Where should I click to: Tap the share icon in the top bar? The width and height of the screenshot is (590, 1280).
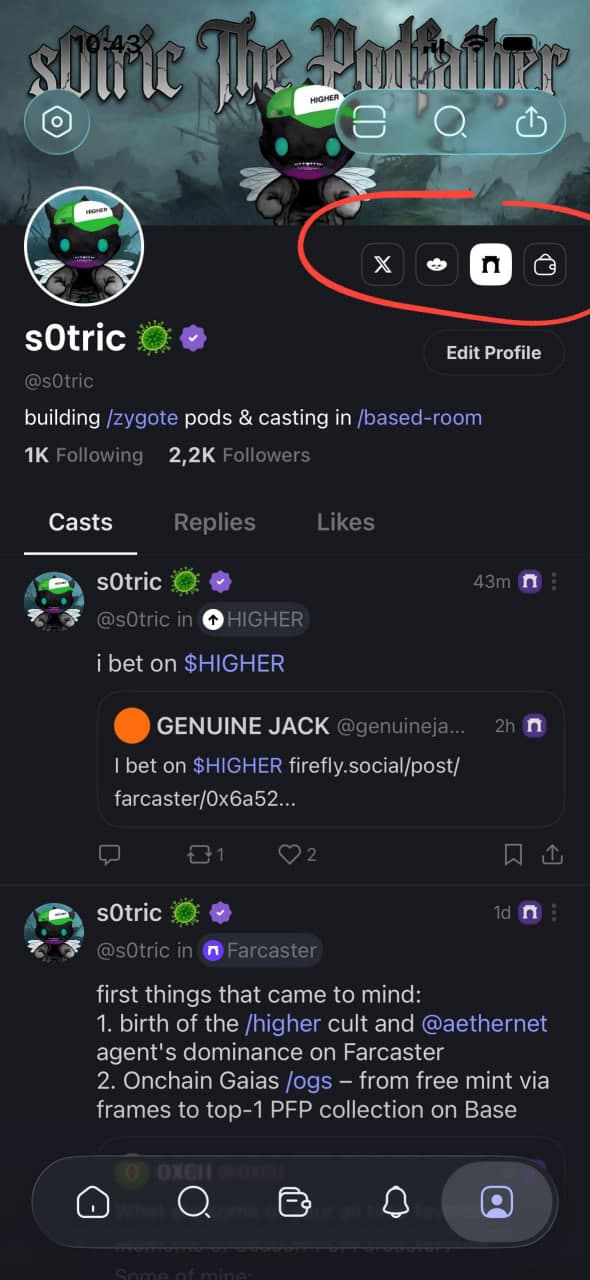pyautogui.click(x=531, y=122)
